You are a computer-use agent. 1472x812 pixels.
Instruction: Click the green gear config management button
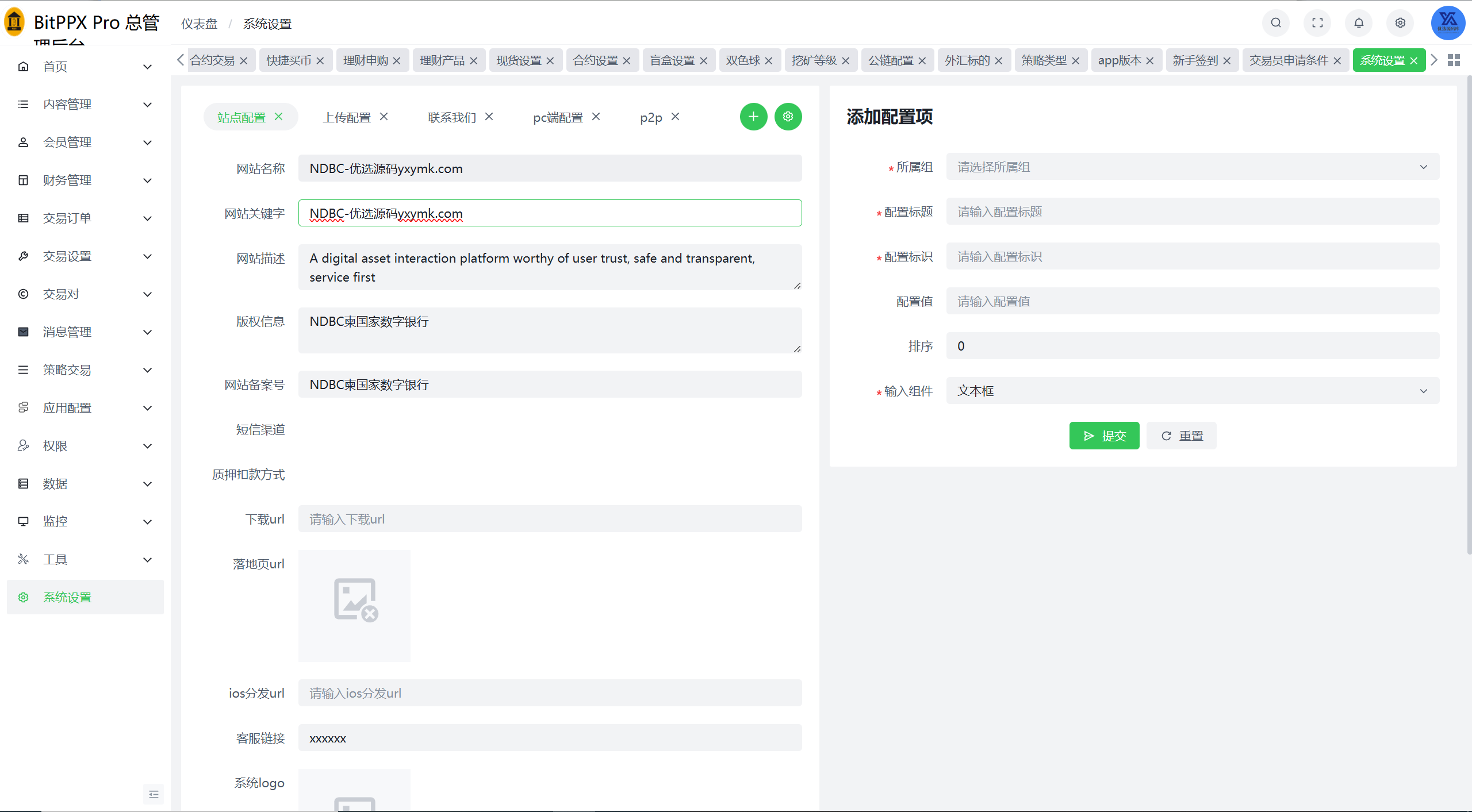point(788,117)
